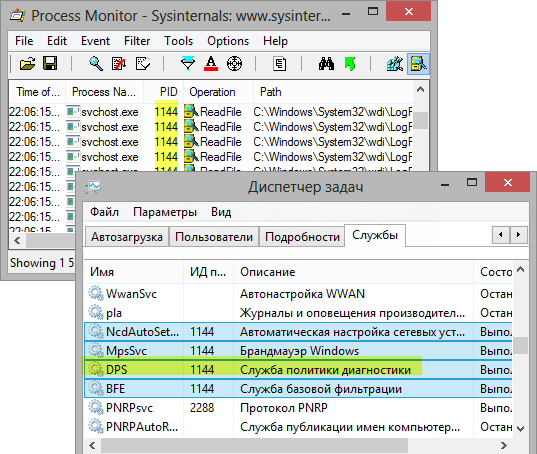
Task: Open the Edit menu in Process Monitor
Action: point(57,41)
